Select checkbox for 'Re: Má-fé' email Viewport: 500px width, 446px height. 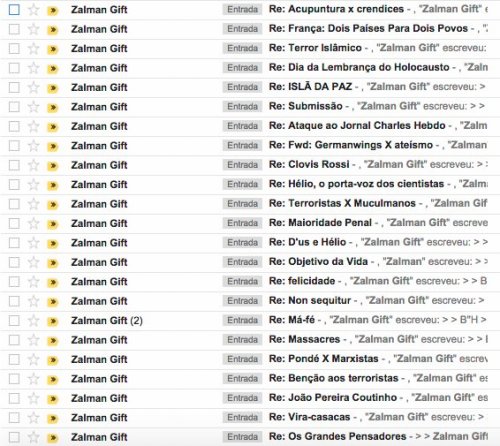tap(14, 320)
